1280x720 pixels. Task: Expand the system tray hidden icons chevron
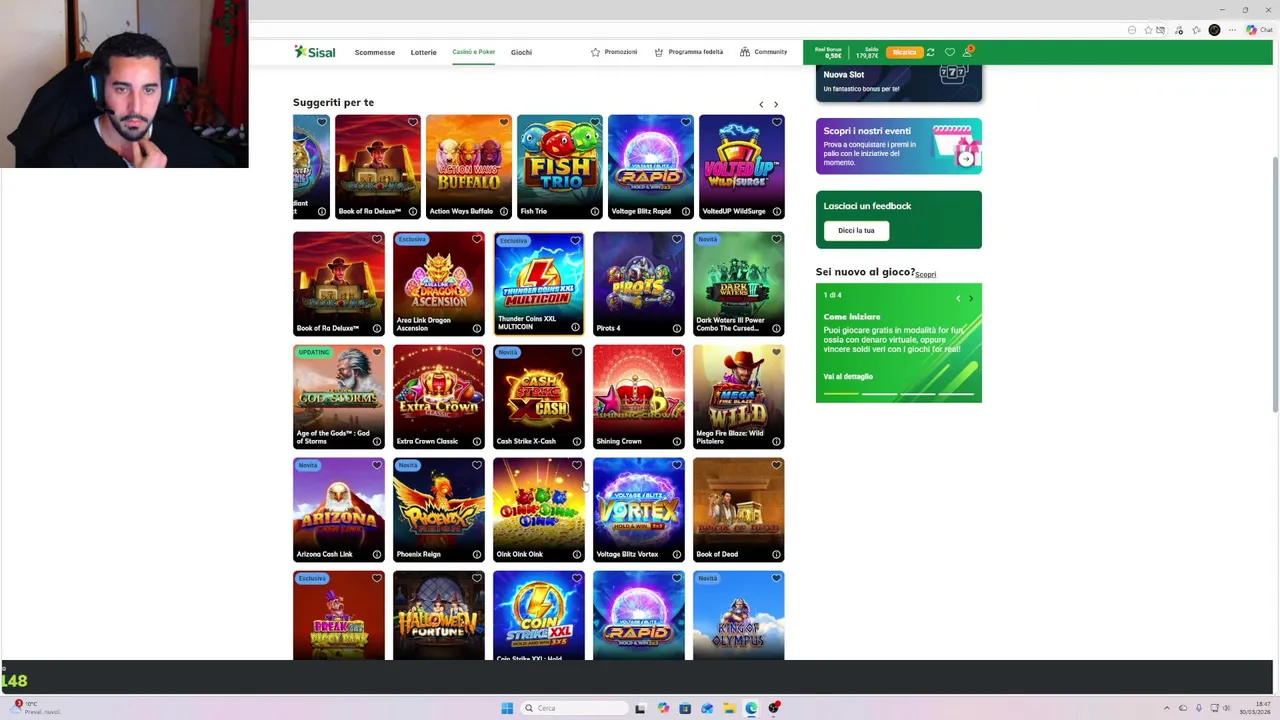[x=1166, y=708]
